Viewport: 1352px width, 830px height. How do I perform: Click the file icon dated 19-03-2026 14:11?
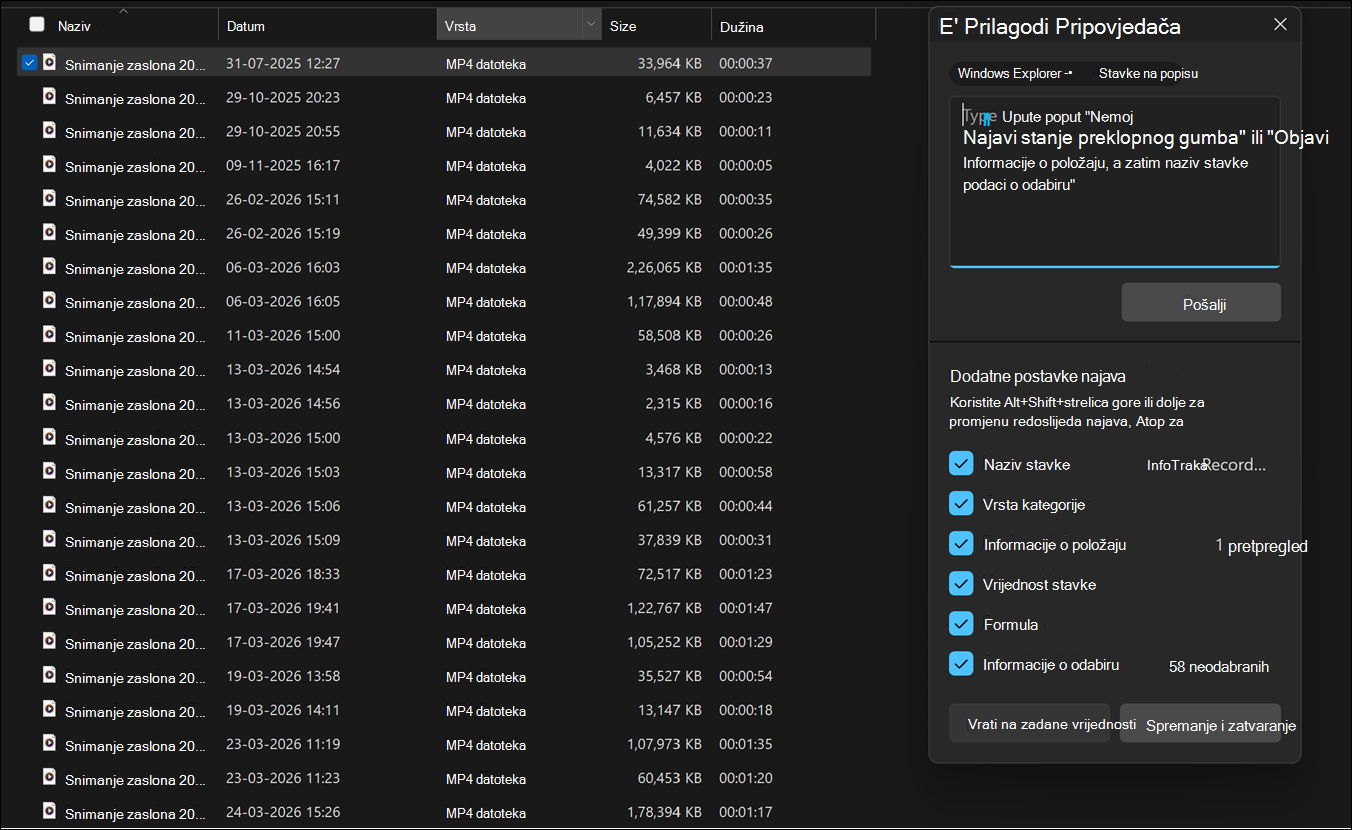49,709
